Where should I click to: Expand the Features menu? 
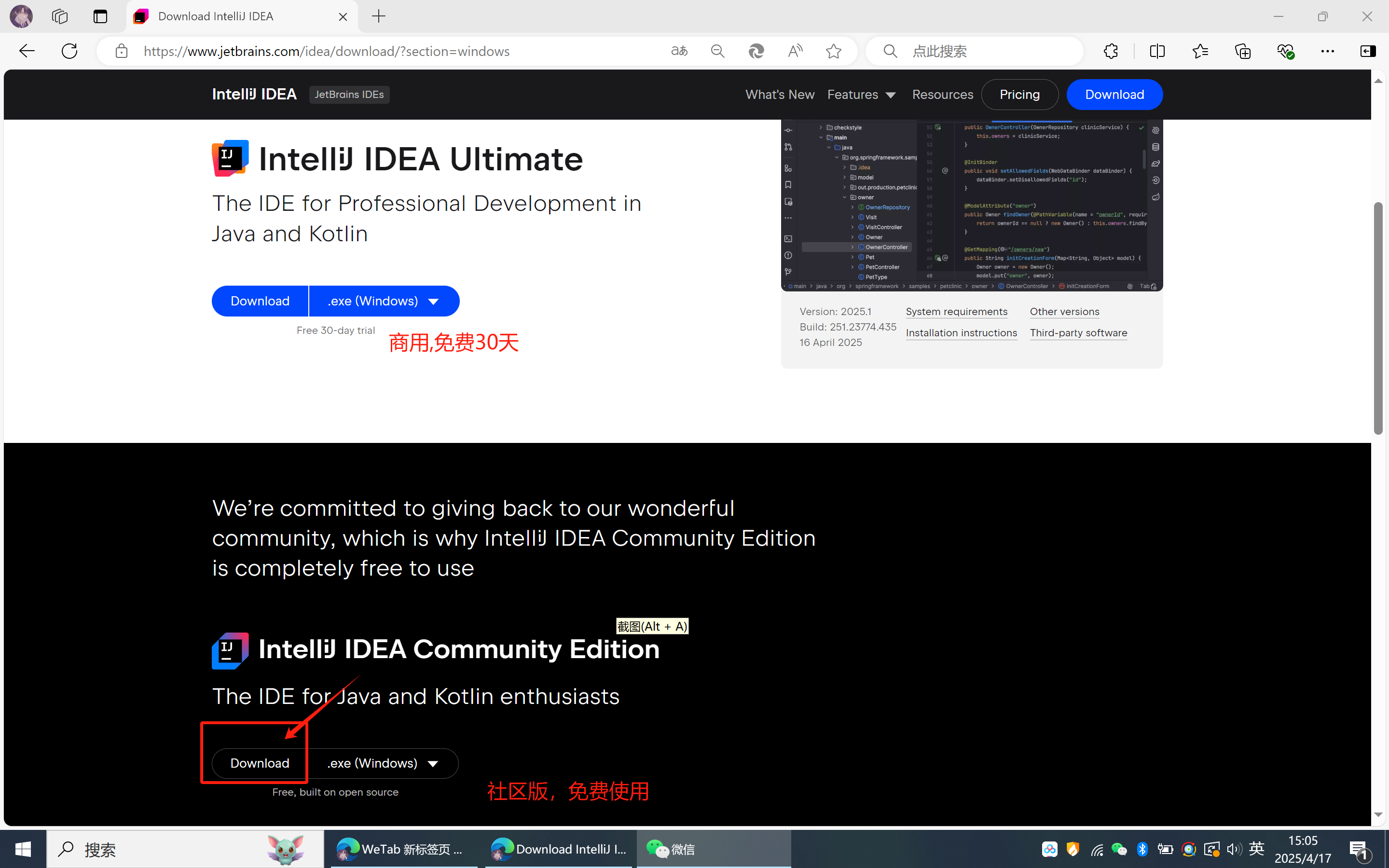click(861, 94)
